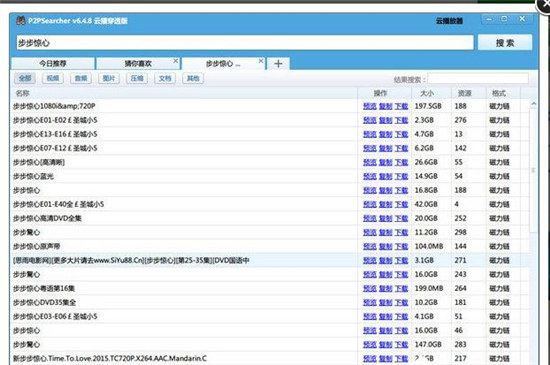Close the 猜你喜欢 tab with its X

click(x=175, y=61)
